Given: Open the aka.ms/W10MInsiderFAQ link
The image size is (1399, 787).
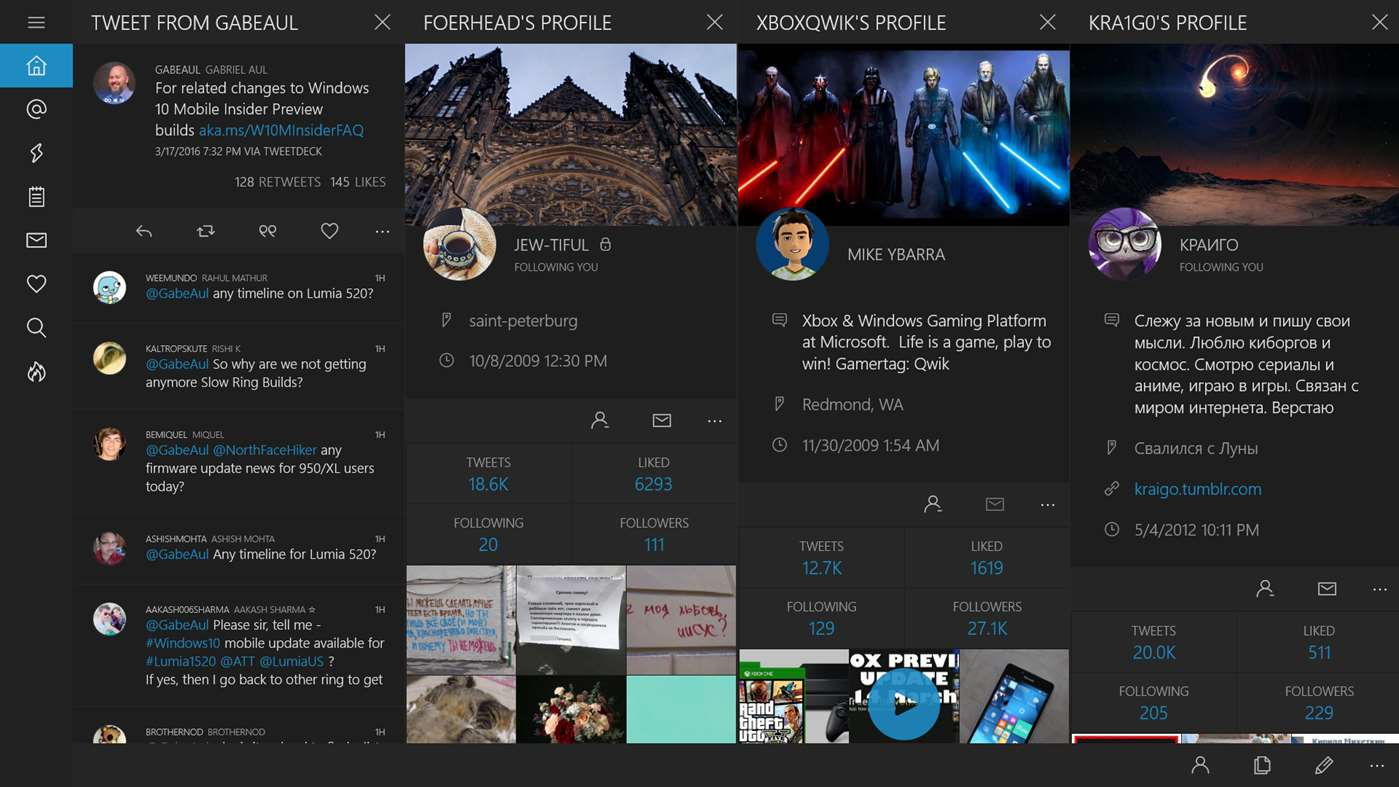Looking at the screenshot, I should [x=281, y=130].
